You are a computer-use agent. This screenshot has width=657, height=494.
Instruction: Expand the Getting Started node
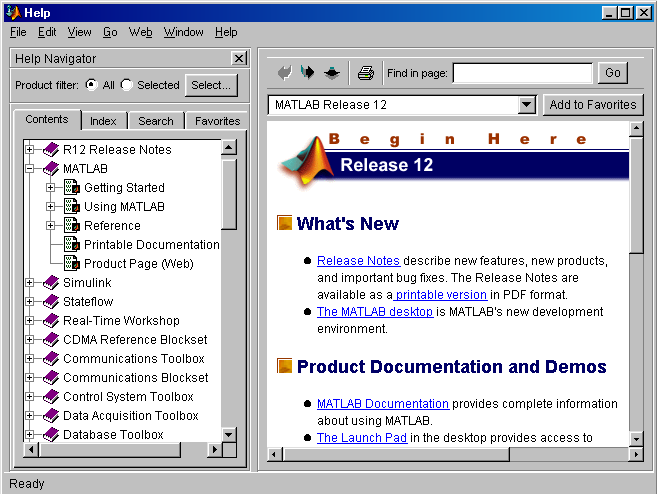coord(50,187)
